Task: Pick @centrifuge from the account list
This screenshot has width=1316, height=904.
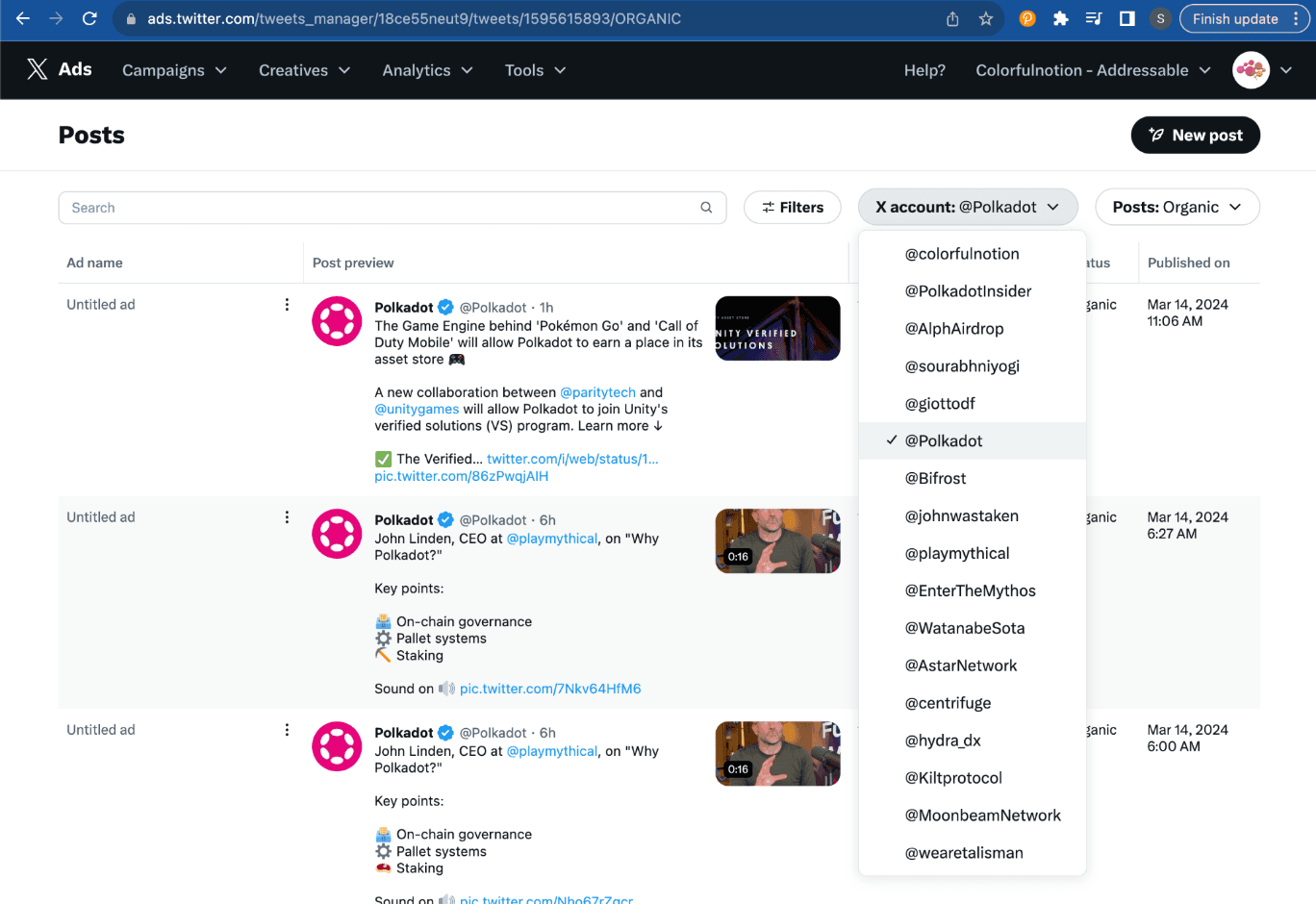Action: coord(973,704)
